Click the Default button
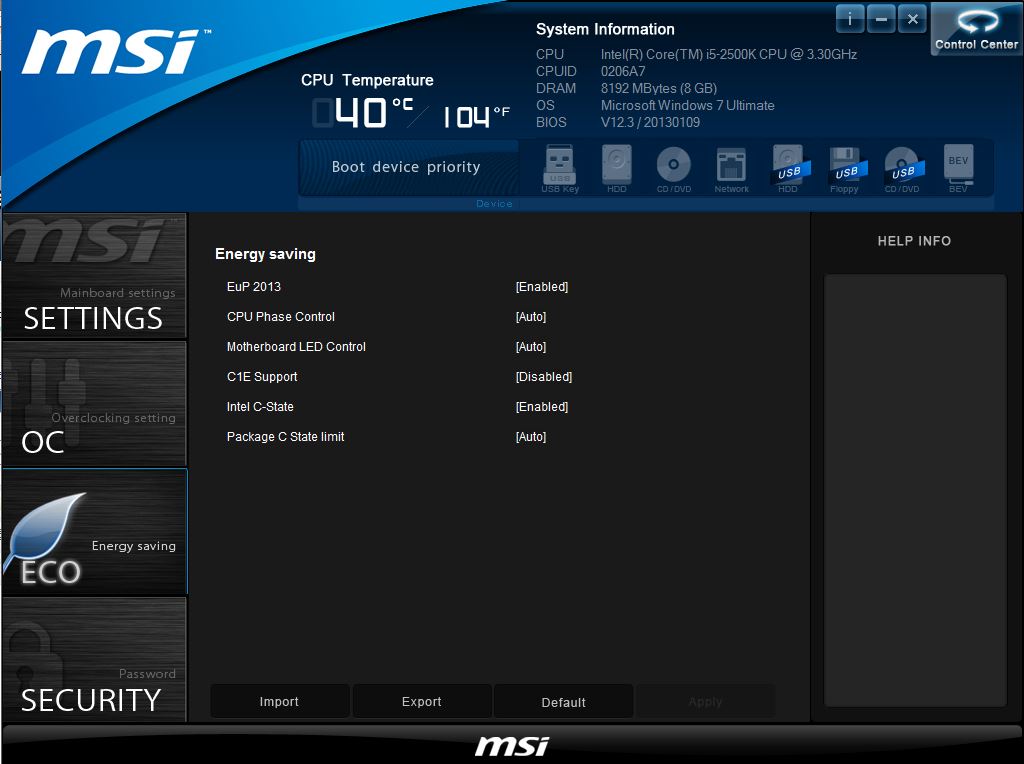The height and width of the screenshot is (764, 1024). coord(564,702)
